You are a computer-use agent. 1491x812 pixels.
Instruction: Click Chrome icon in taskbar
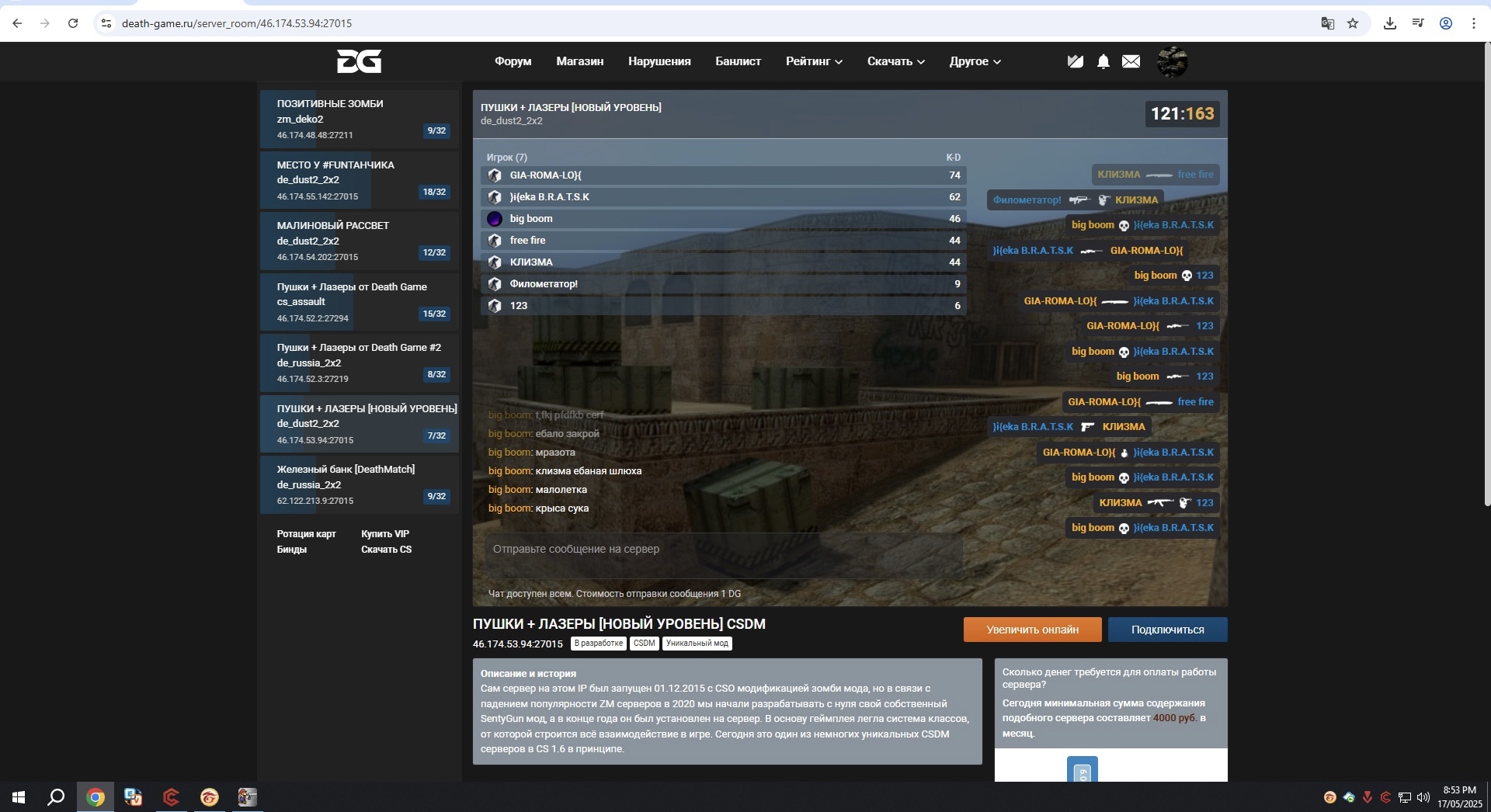96,797
